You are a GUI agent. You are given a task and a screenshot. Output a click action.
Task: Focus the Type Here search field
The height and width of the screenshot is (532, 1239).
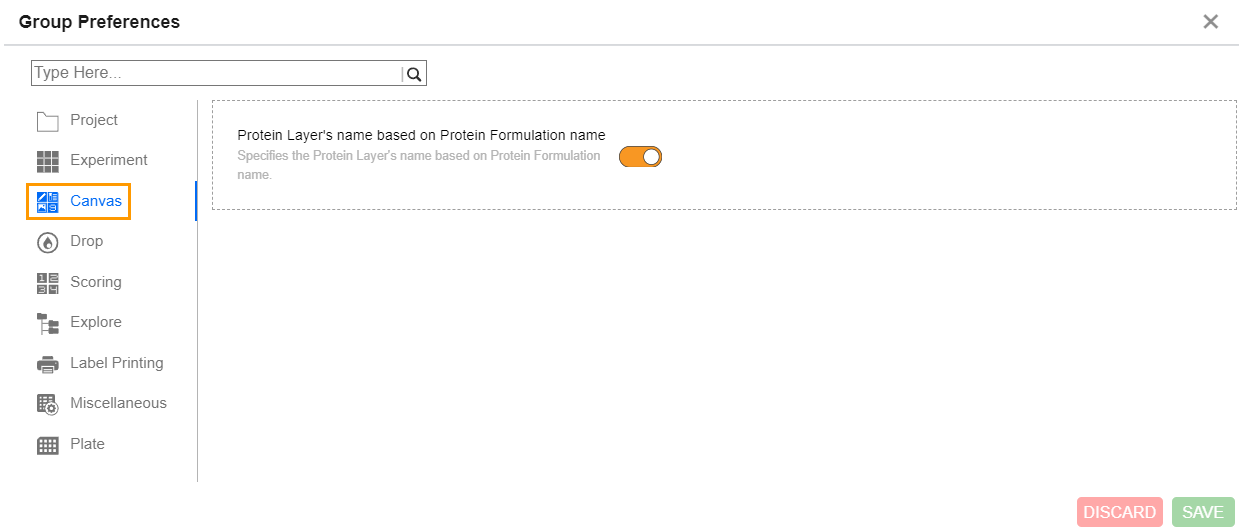click(216, 73)
